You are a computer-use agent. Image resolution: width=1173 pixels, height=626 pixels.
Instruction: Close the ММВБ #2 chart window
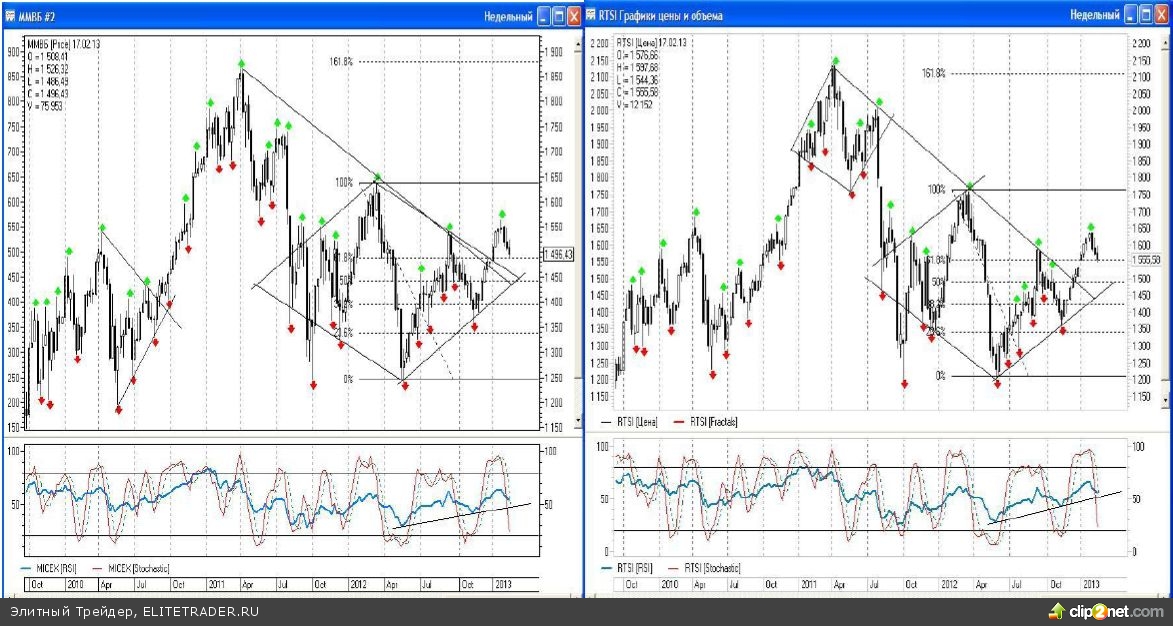573,17
